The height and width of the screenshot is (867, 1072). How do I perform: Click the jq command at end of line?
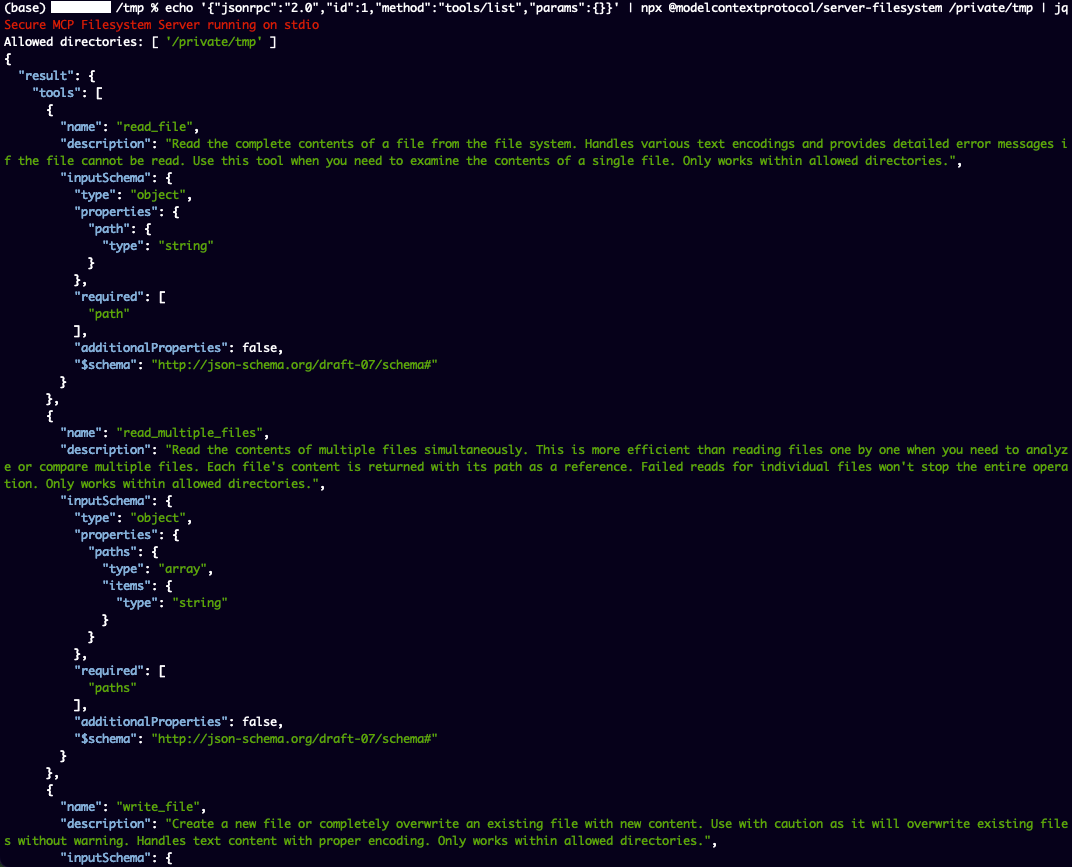[x=1060, y=7]
